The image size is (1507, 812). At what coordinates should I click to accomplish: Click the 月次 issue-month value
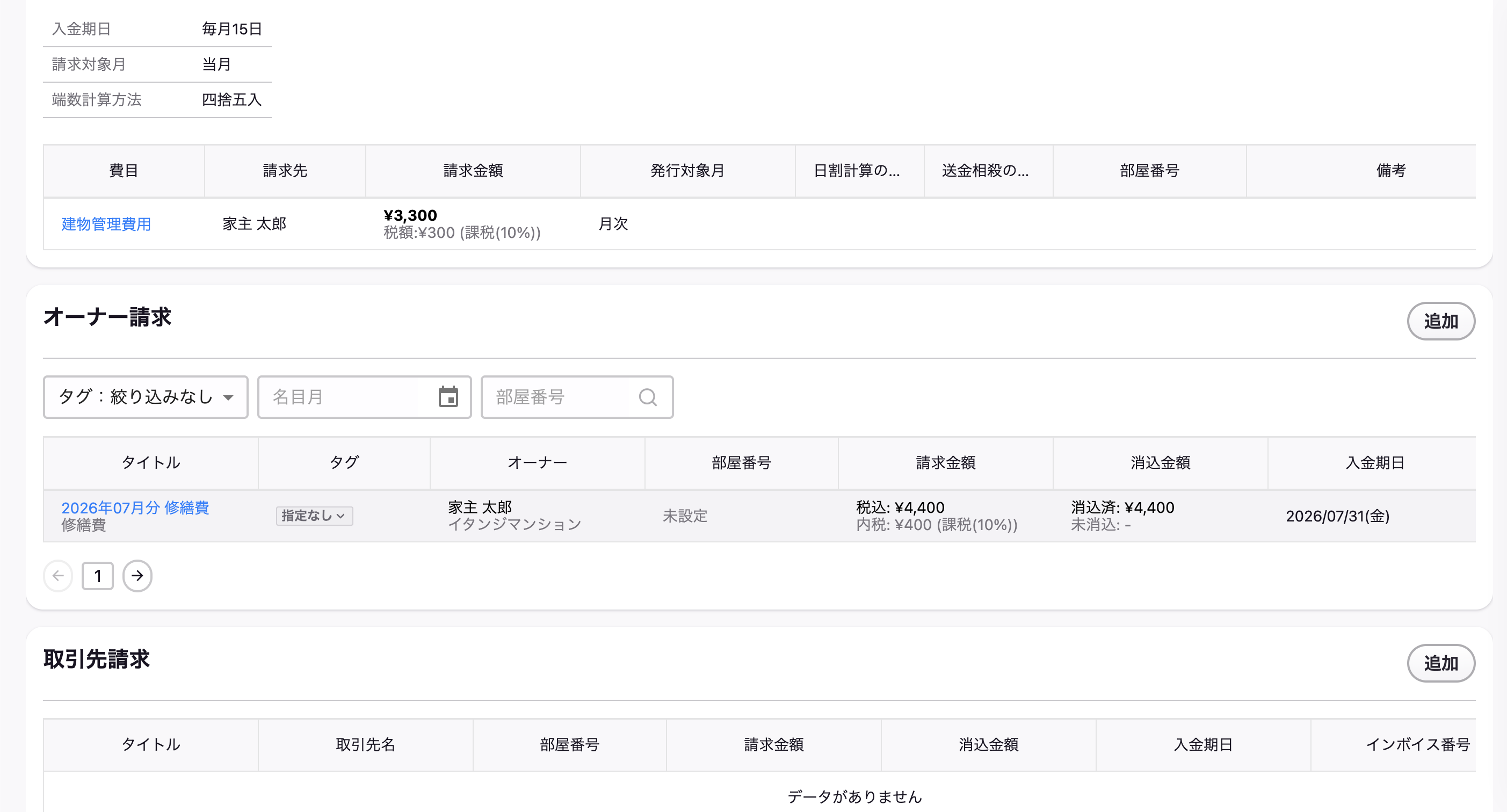[613, 224]
